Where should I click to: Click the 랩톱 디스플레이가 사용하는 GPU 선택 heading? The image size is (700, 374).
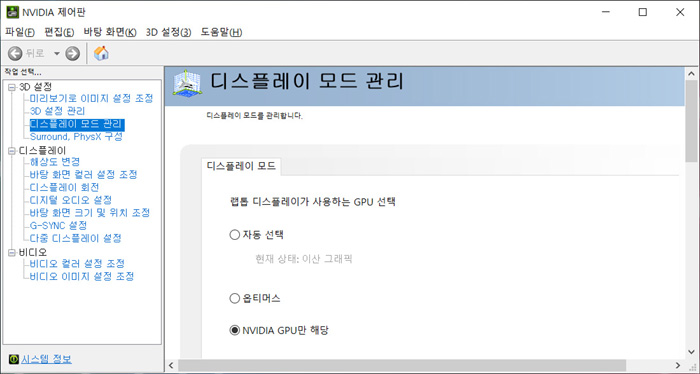click(x=312, y=202)
